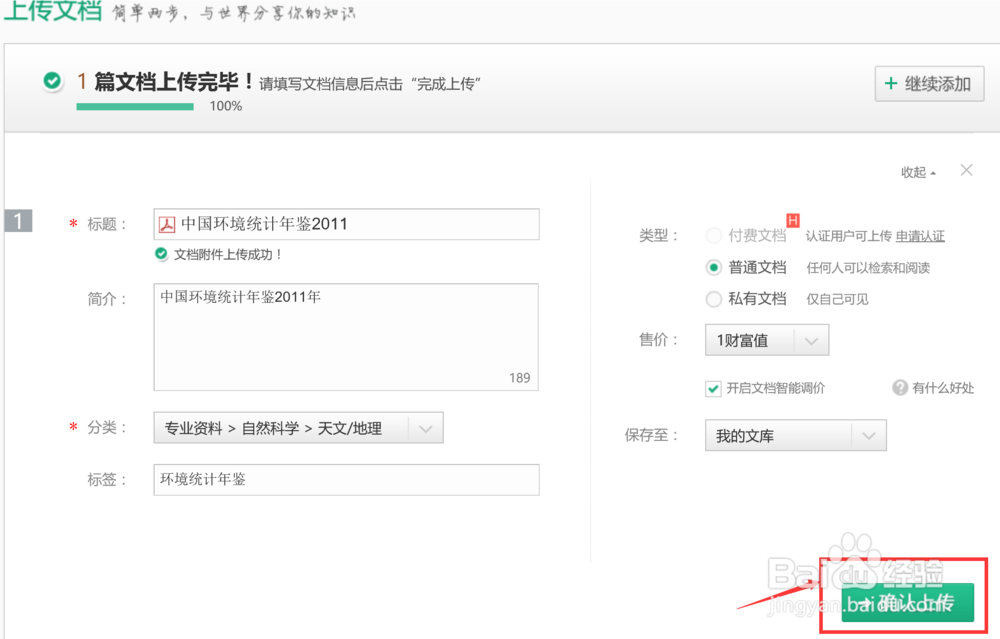Image resolution: width=1000 pixels, height=639 pixels.
Task: Click the red H badge icon
Action: tap(793, 220)
